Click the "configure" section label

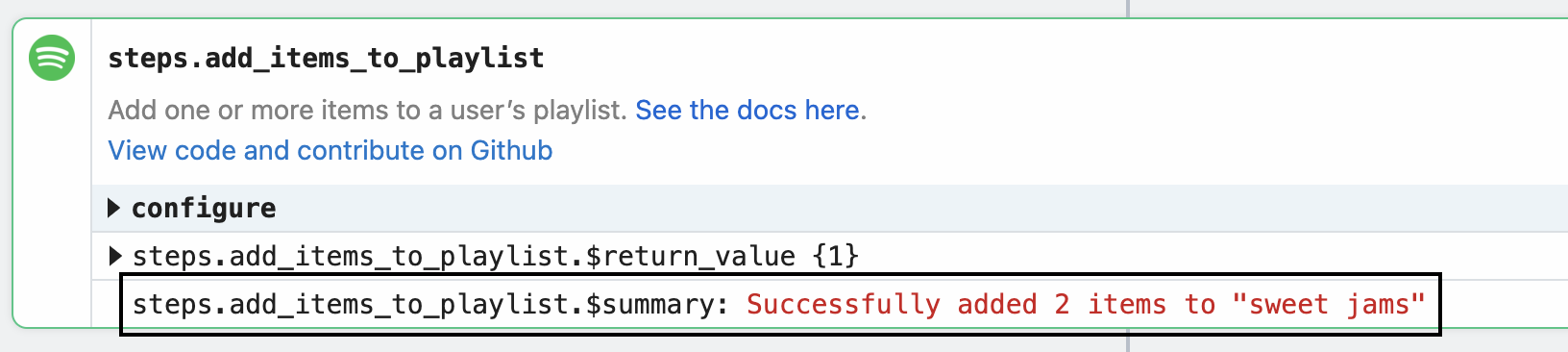(x=204, y=208)
